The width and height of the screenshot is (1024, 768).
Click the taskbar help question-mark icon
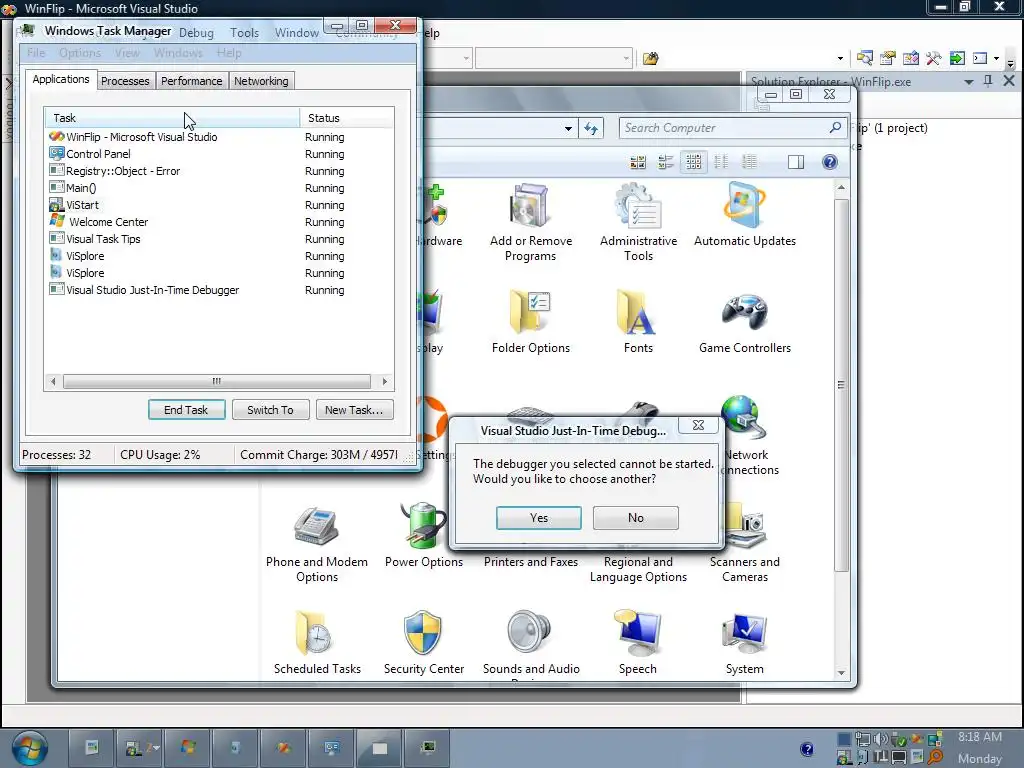pos(807,749)
